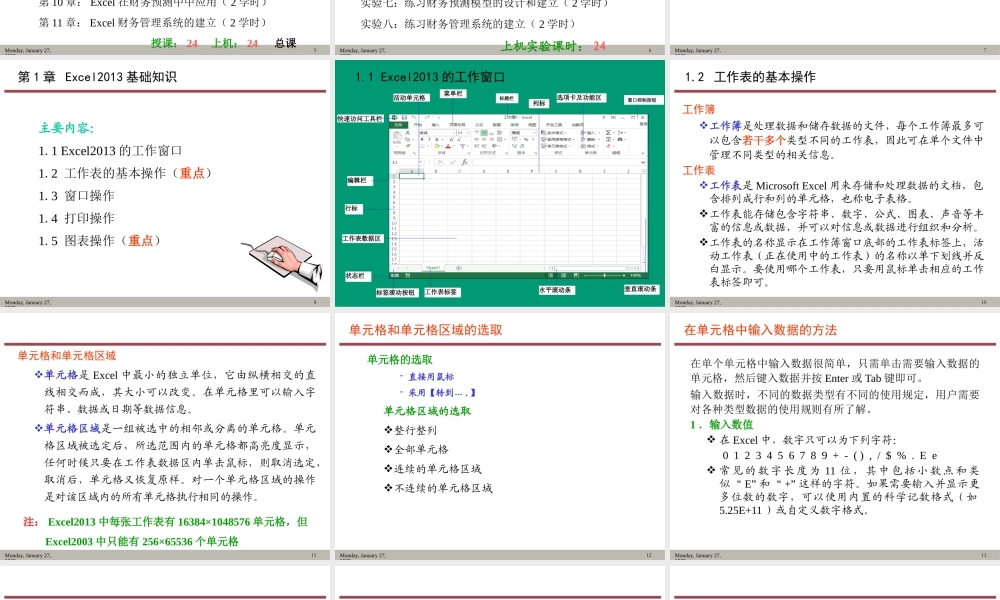This screenshot has width=1000, height=600.
Task: Click the Insert Function fx icon
Action: 464,162
